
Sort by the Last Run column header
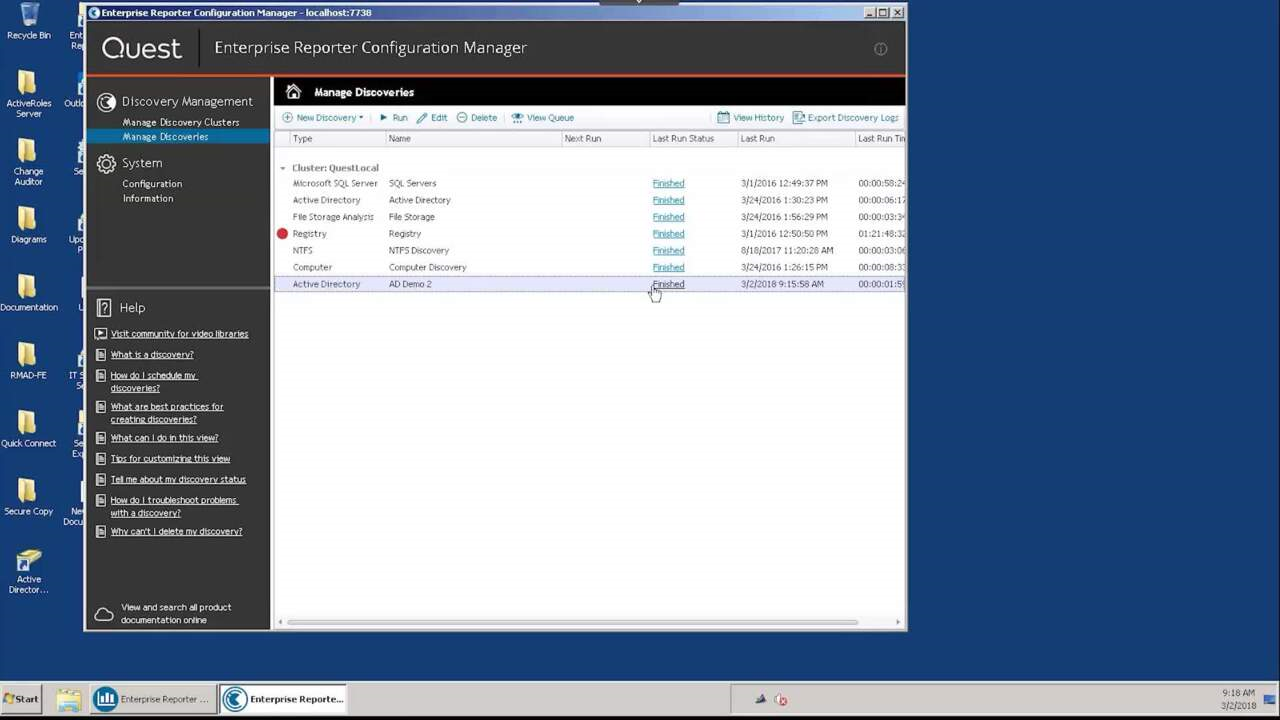(757, 139)
